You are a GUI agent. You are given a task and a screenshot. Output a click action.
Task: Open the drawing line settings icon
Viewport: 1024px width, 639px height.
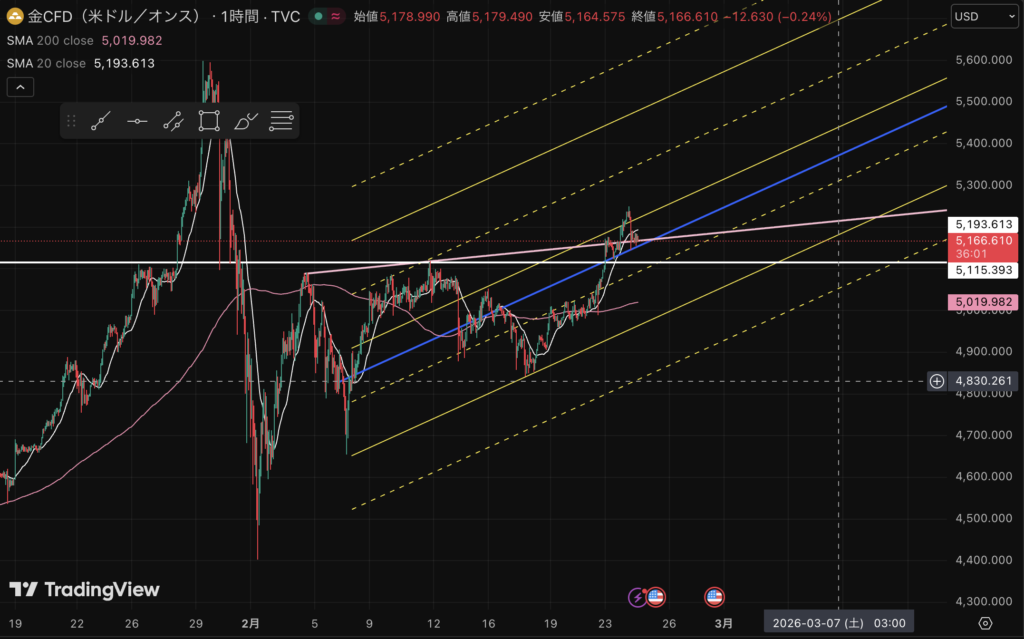tap(281, 122)
